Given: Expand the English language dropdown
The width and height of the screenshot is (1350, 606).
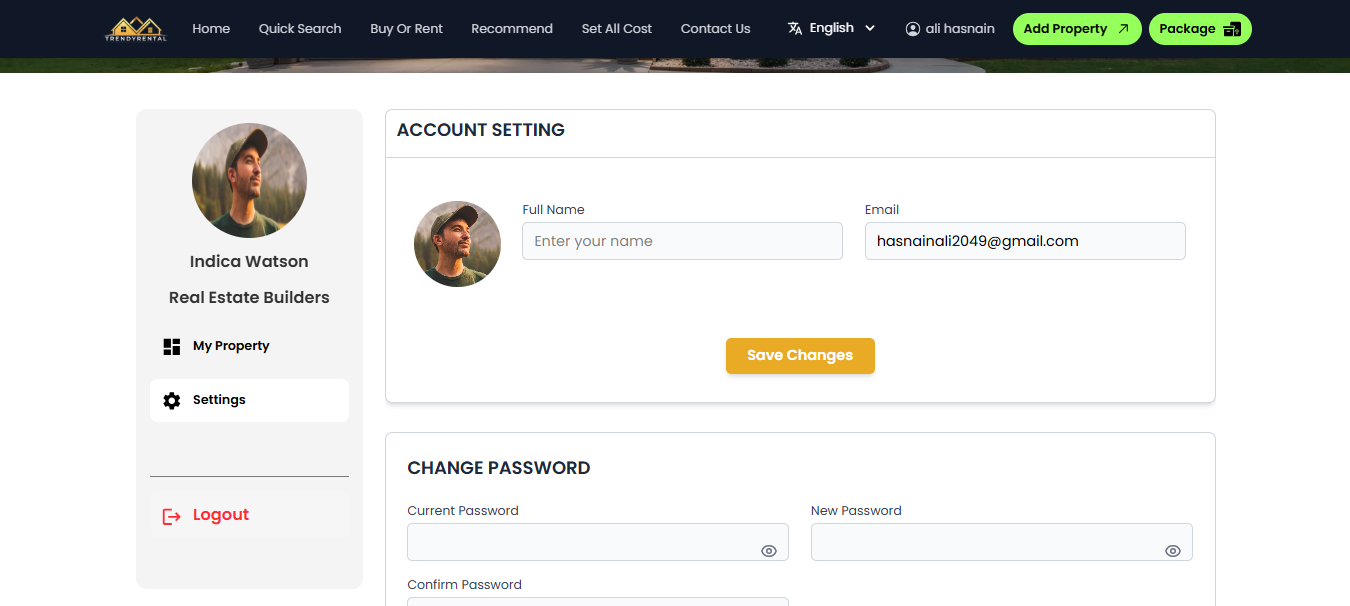Looking at the screenshot, I should (869, 29).
